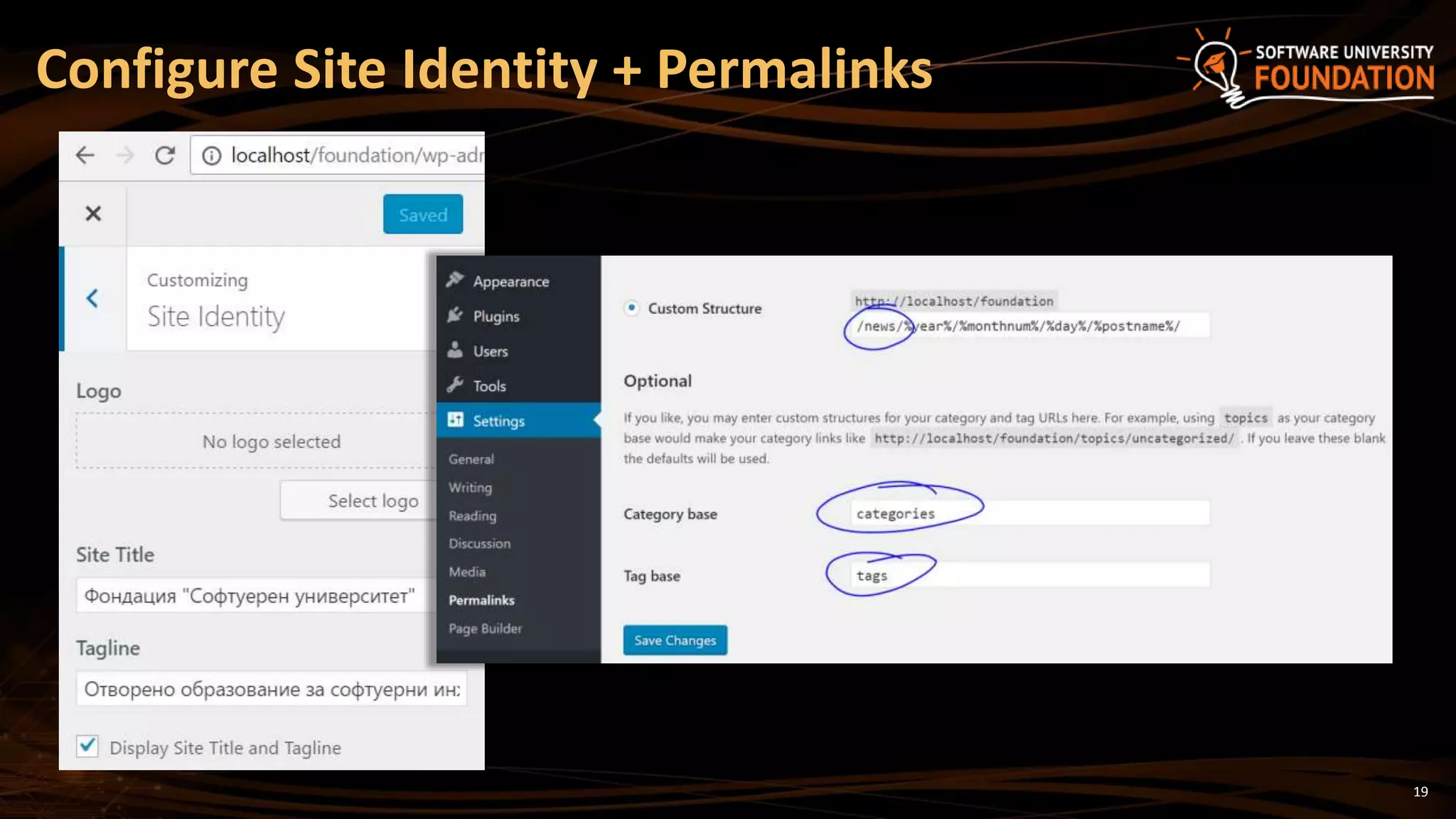Click the topics/uncategorized example URL
This screenshot has height=819, width=1456.
tap(1054, 438)
